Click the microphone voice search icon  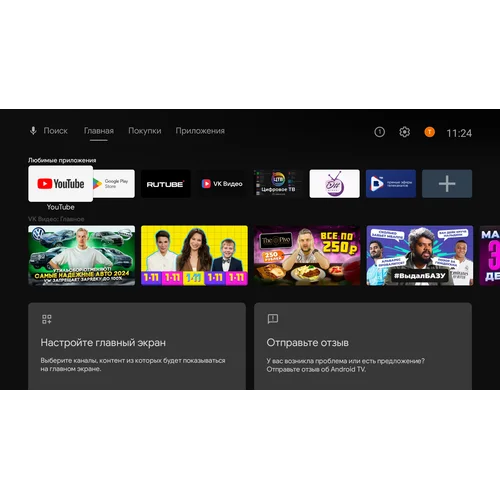33,131
